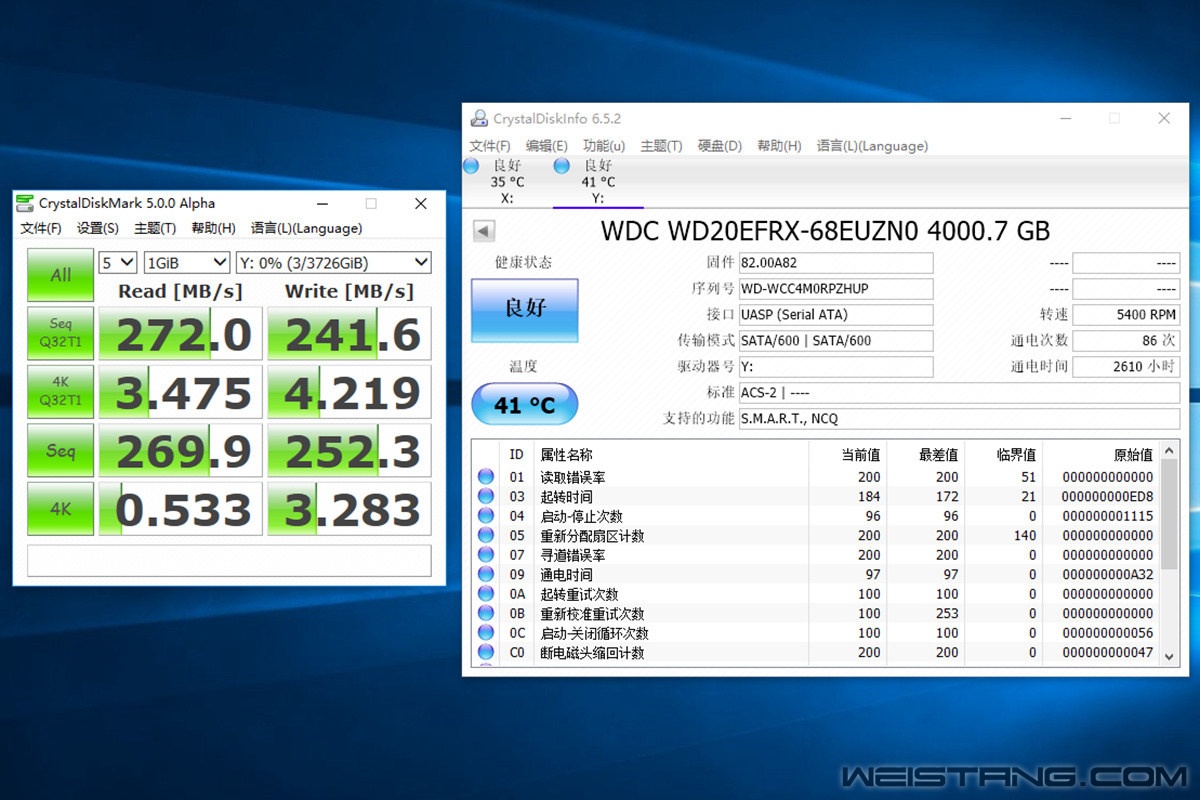
Task: Click the serial number field WD-WCC4M0RPZHUP
Action: coord(836,289)
